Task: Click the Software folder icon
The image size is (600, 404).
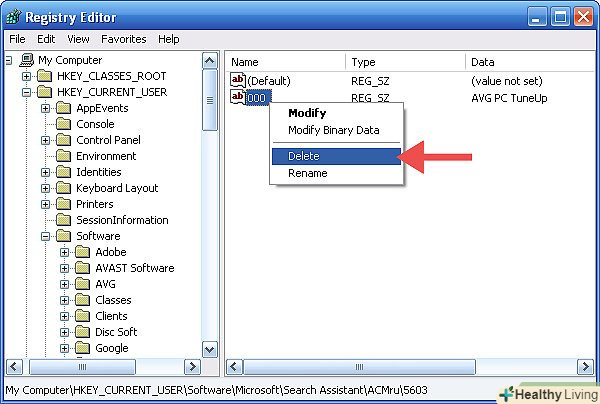Action: point(64,236)
